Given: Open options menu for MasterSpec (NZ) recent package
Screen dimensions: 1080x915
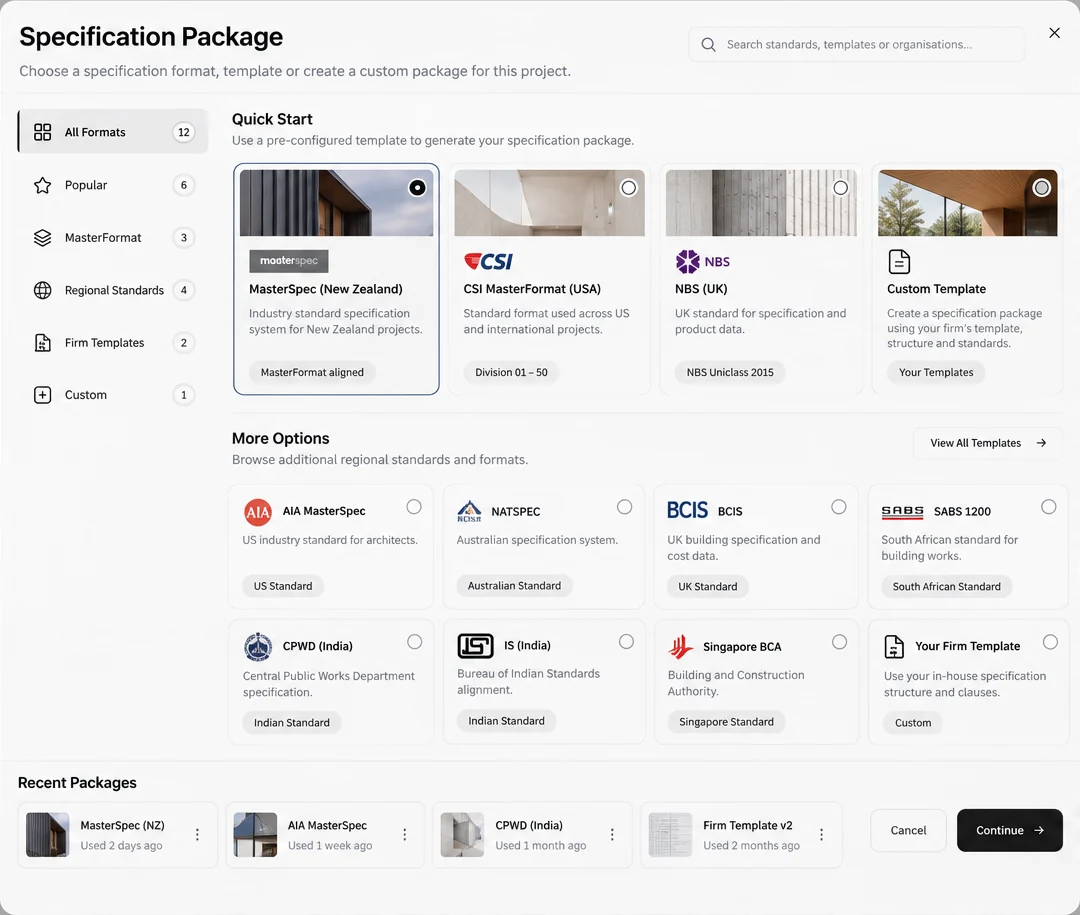Looking at the screenshot, I should pos(197,834).
